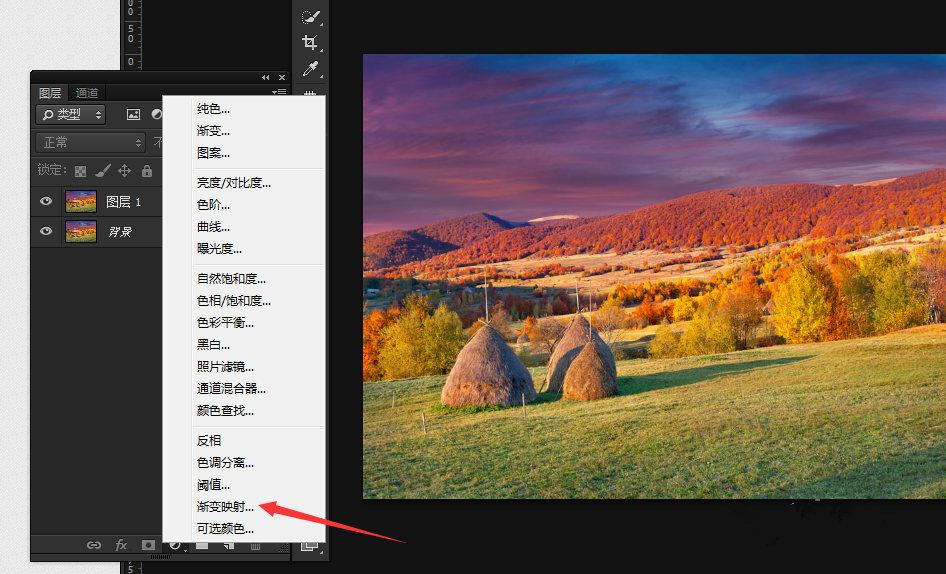Open Layers panel flyout menu icon
Screen dimensions: 946x574
pyautogui.click(x=279, y=92)
